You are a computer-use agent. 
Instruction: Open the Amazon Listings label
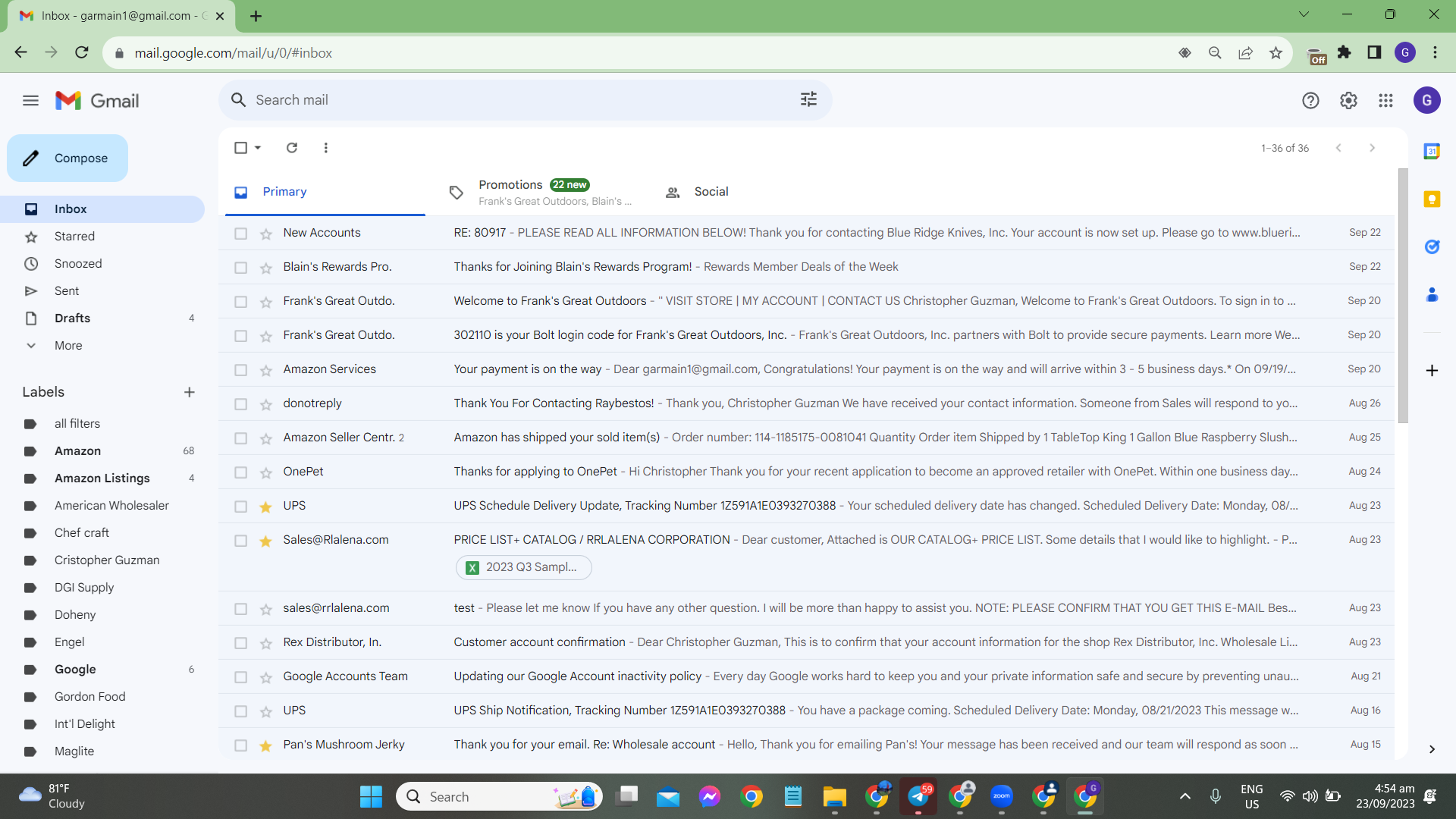102,479
